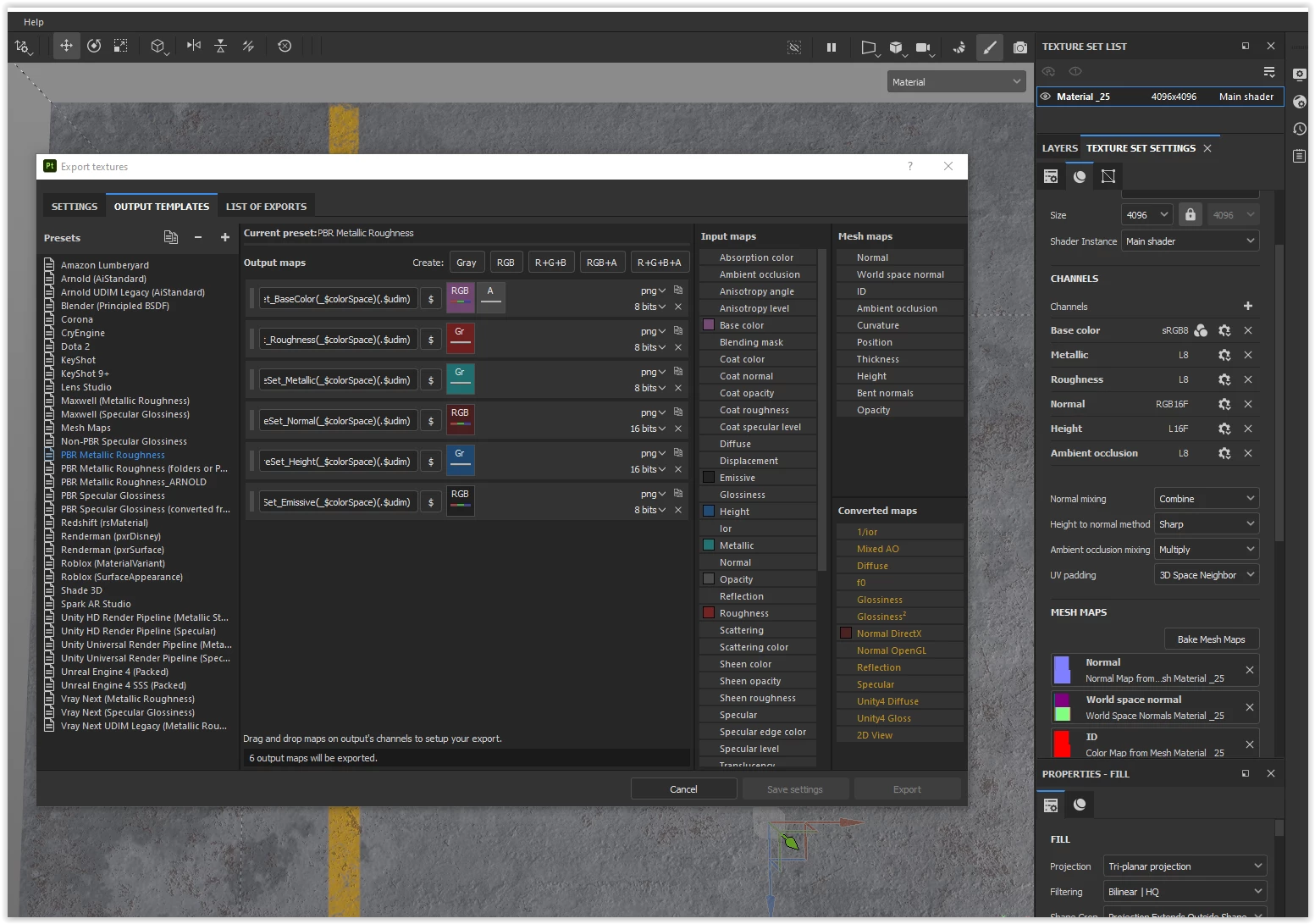Click the camera screenshot icon in toolbar

[1020, 47]
